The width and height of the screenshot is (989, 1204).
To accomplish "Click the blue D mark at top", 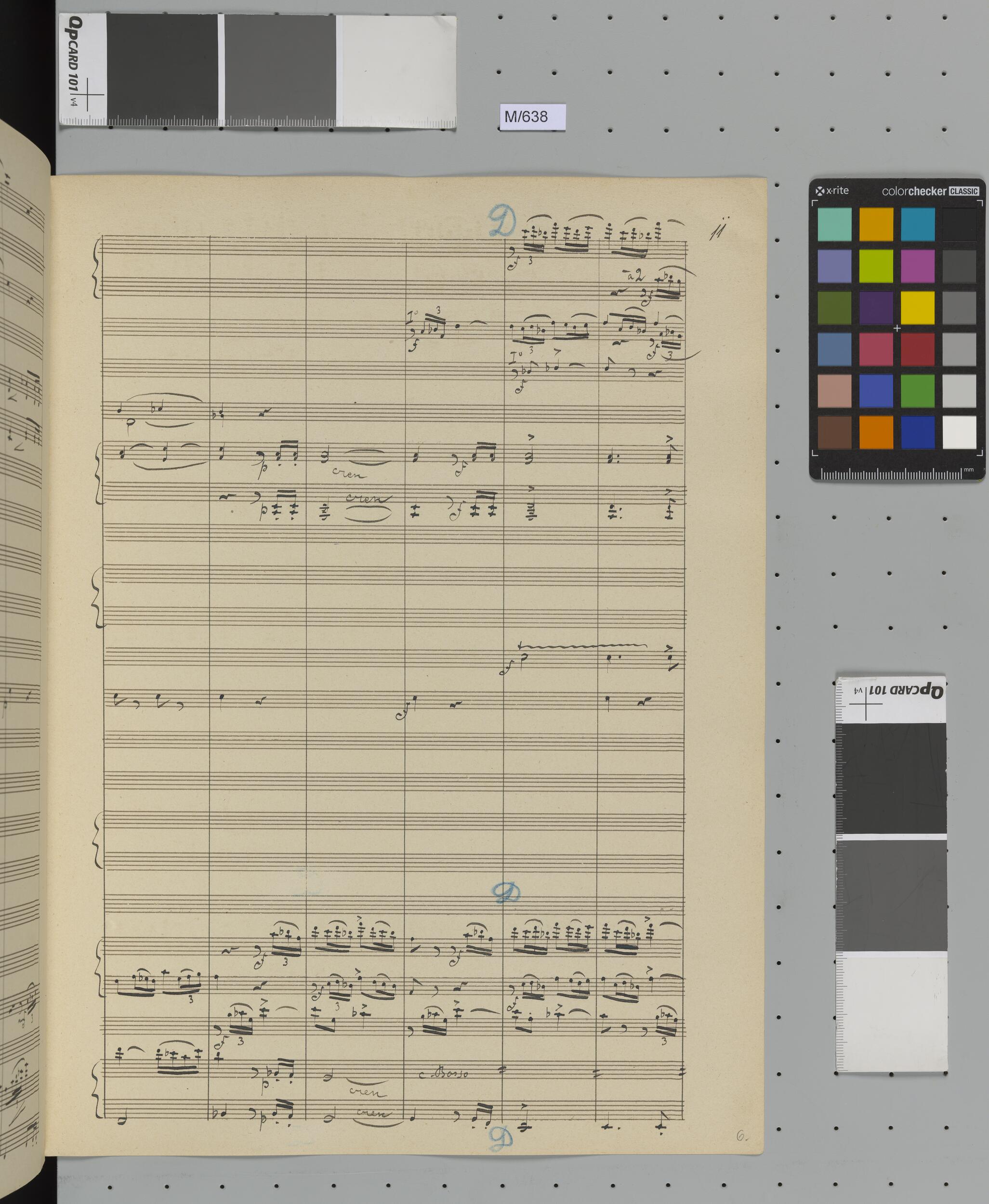I will 502,222.
